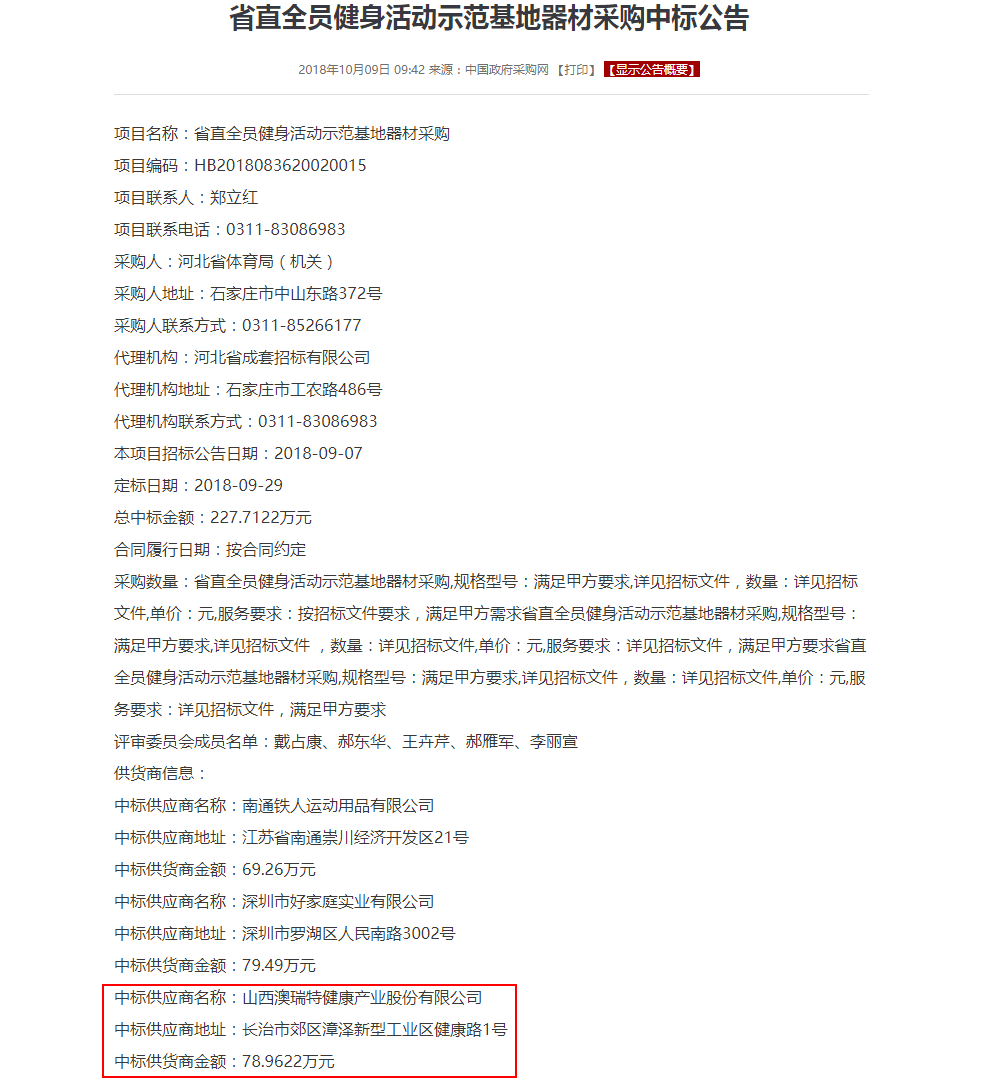Click the purchaser 河北省体育局（机关）
The width and height of the screenshot is (998, 1078).
pyautogui.click(x=256, y=262)
